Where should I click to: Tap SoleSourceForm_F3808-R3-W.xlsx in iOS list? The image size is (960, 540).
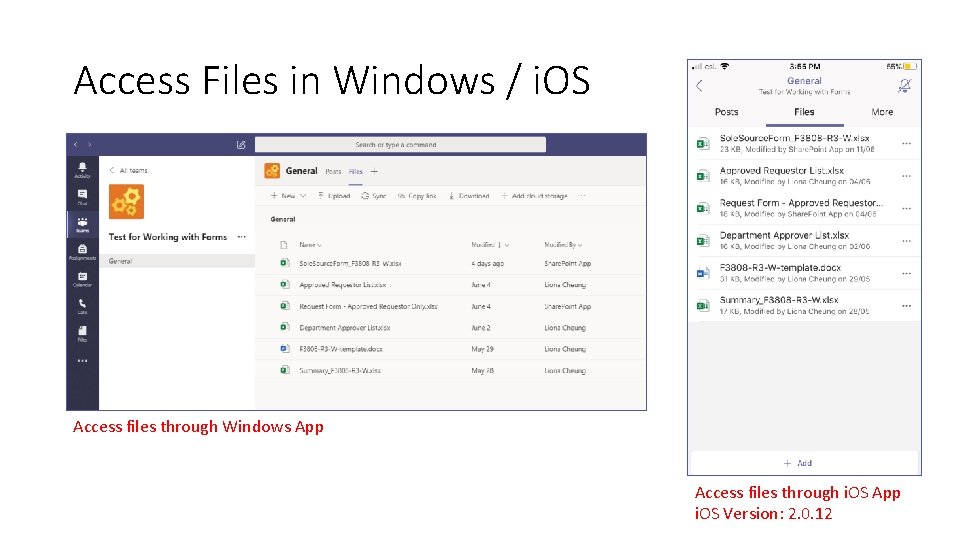pos(804,143)
